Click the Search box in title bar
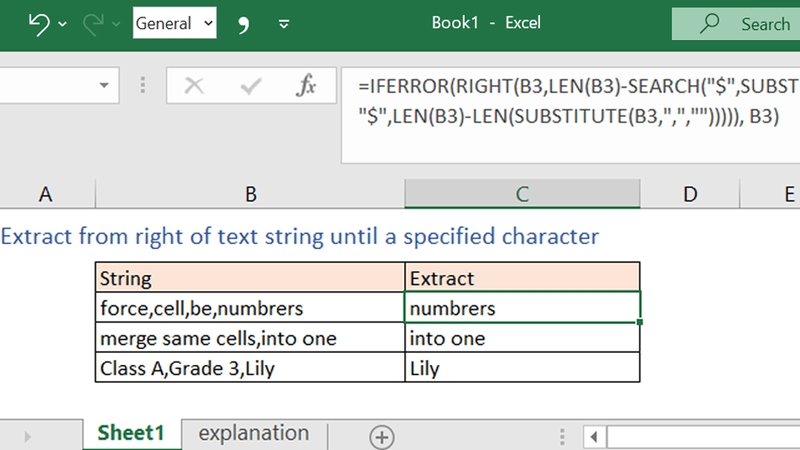The width and height of the screenshot is (800, 450). click(x=736, y=23)
